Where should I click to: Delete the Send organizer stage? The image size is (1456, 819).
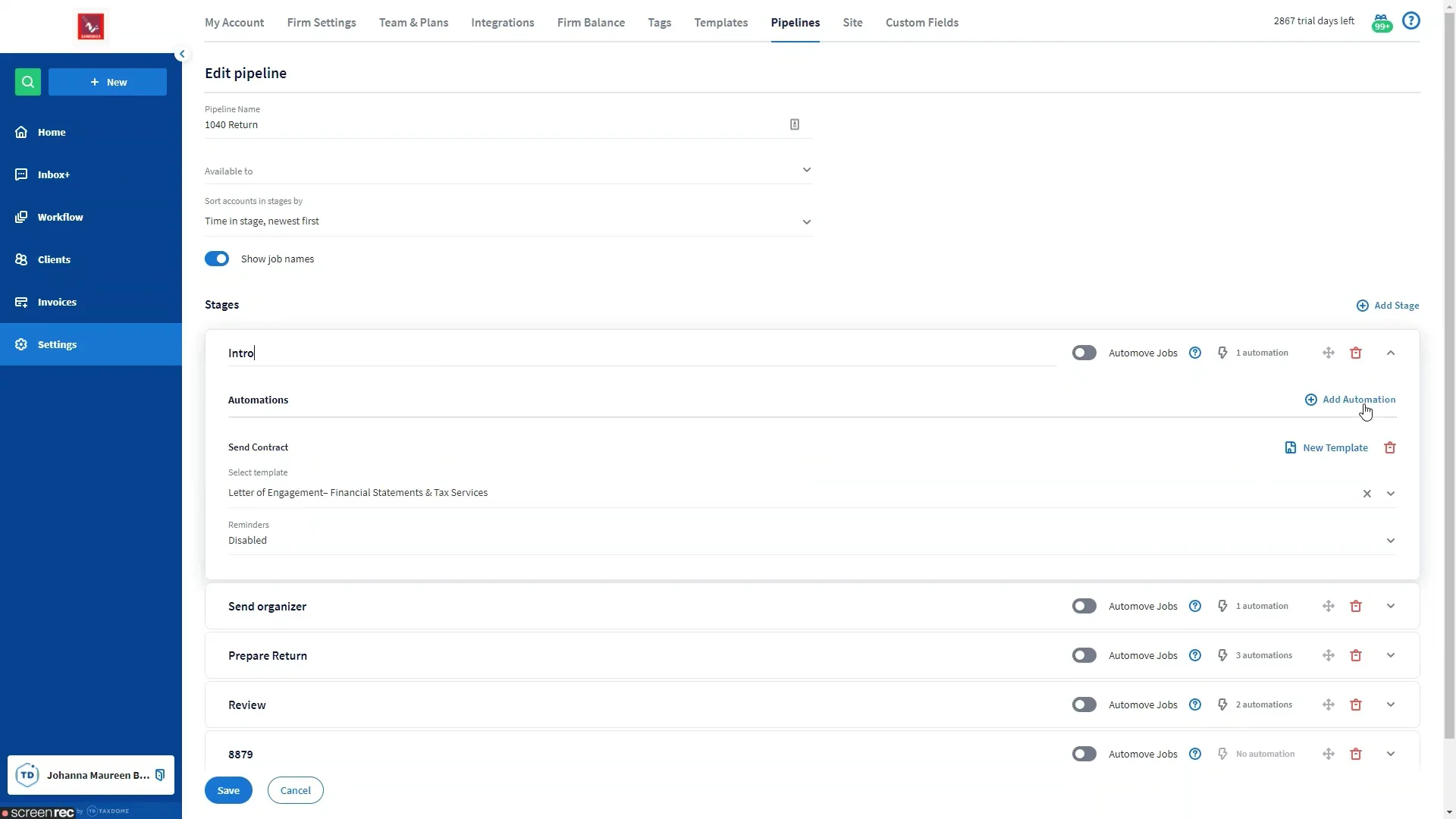[1356, 606]
